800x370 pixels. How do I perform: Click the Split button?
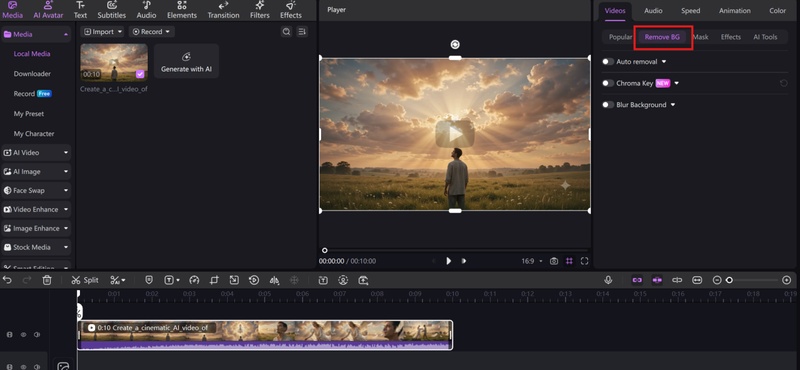tap(85, 280)
